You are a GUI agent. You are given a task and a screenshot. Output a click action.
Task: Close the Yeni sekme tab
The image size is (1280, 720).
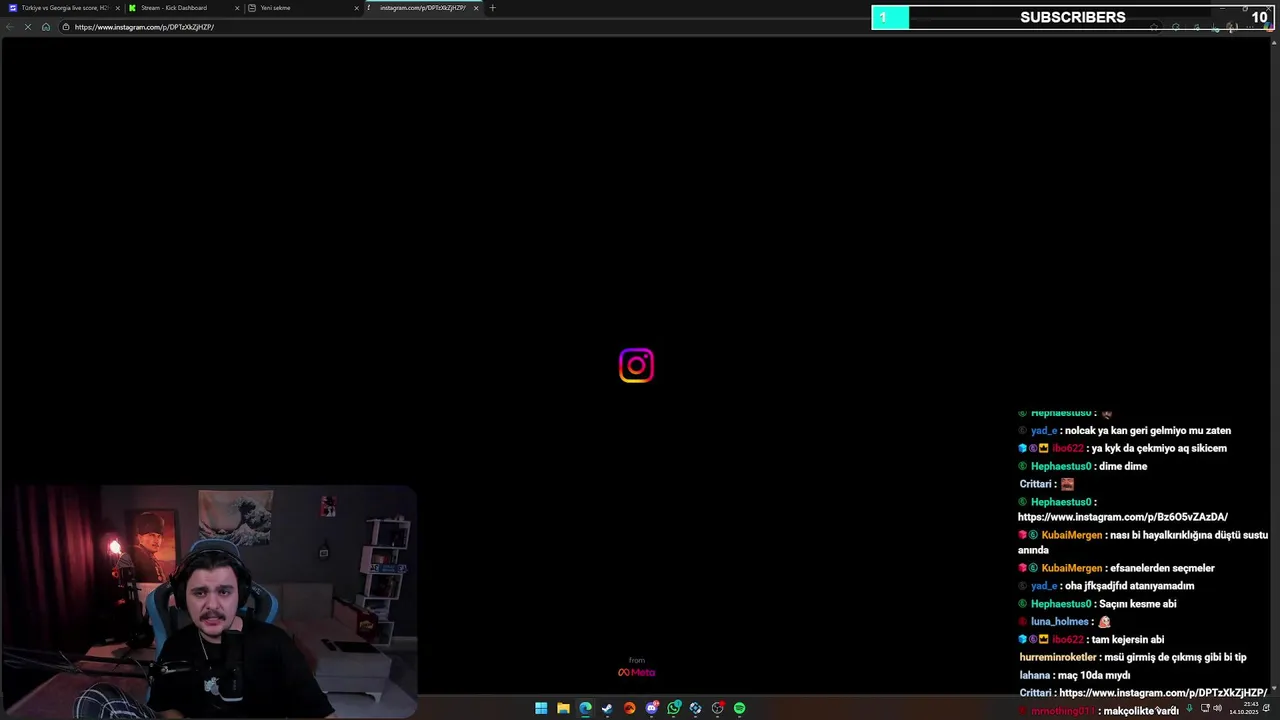click(x=356, y=8)
